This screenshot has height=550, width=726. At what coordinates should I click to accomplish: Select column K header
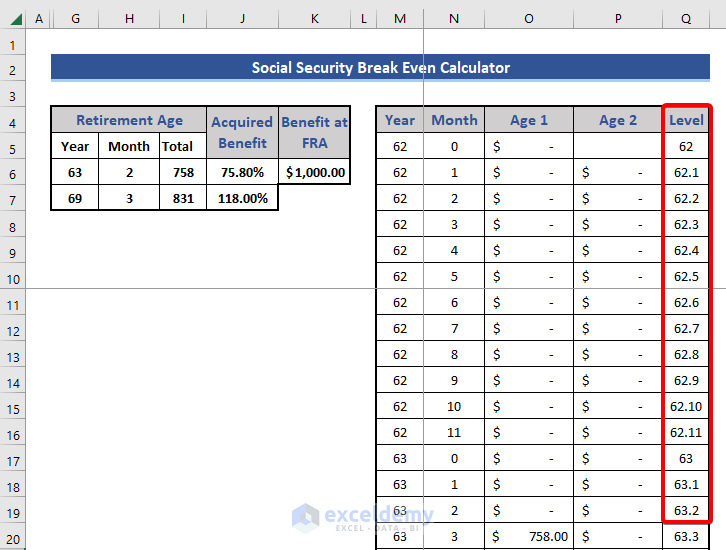314,19
